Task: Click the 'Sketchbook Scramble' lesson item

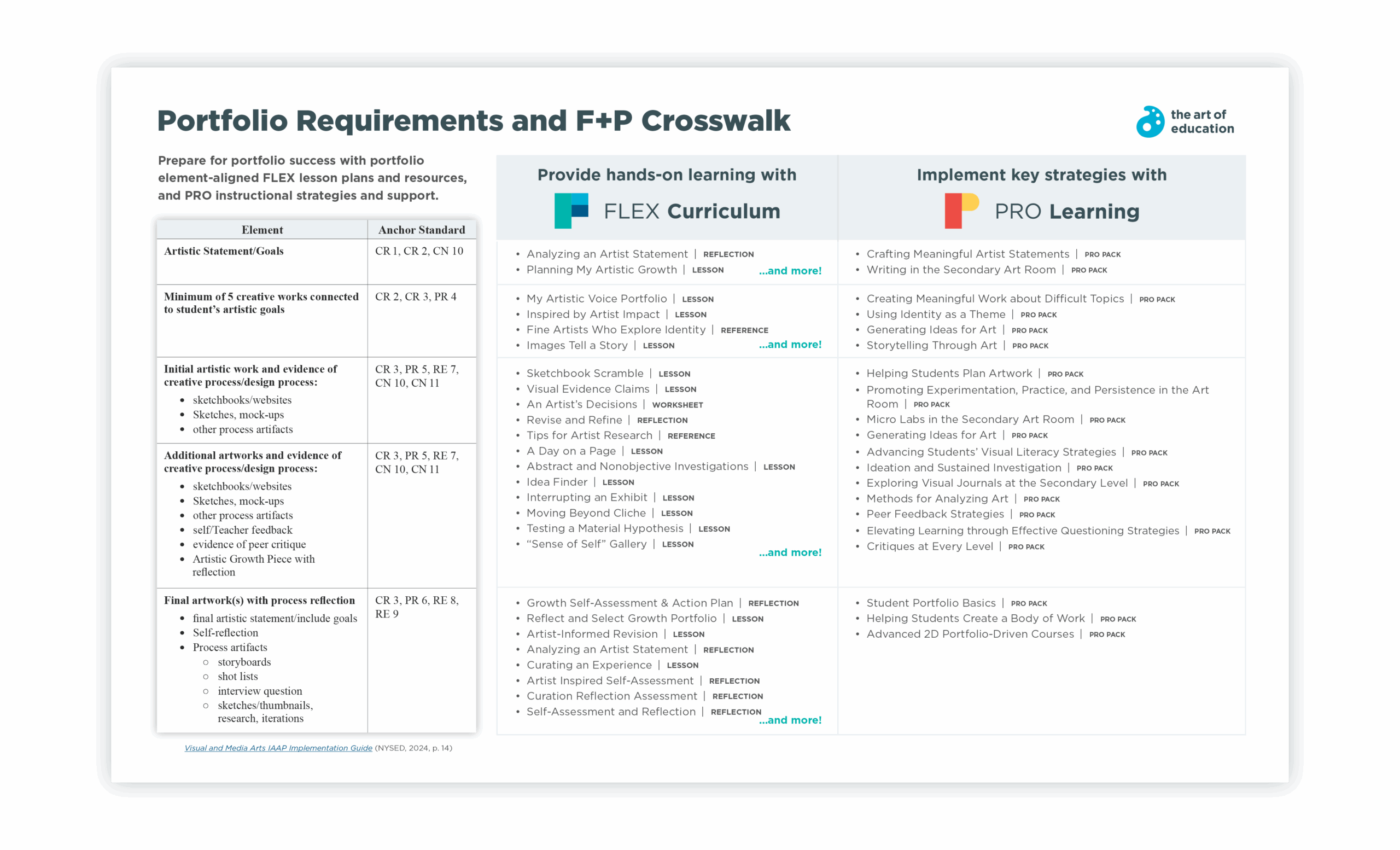Action: (585, 373)
